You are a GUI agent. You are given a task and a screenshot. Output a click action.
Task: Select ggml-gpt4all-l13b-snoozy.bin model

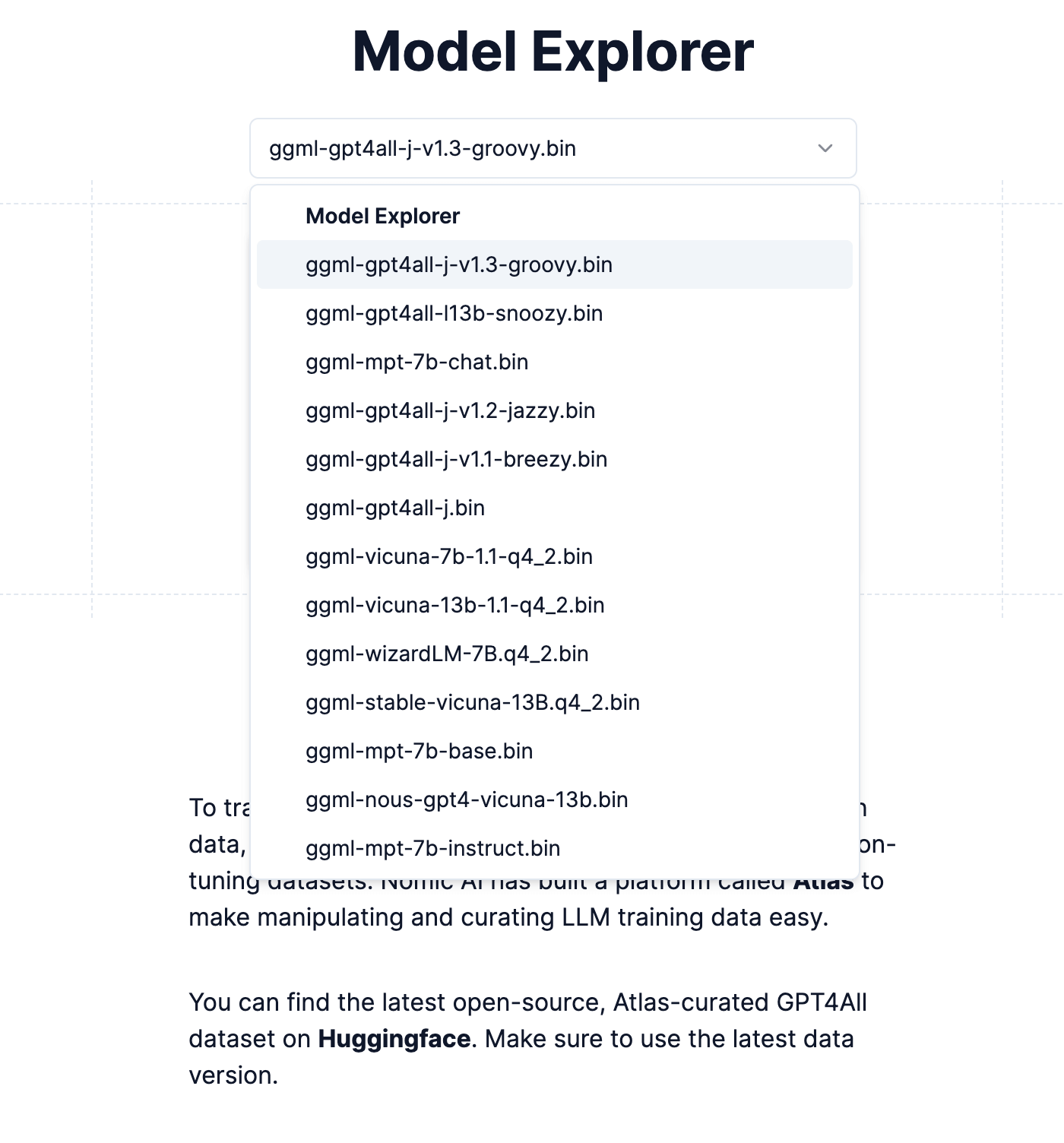(x=453, y=313)
